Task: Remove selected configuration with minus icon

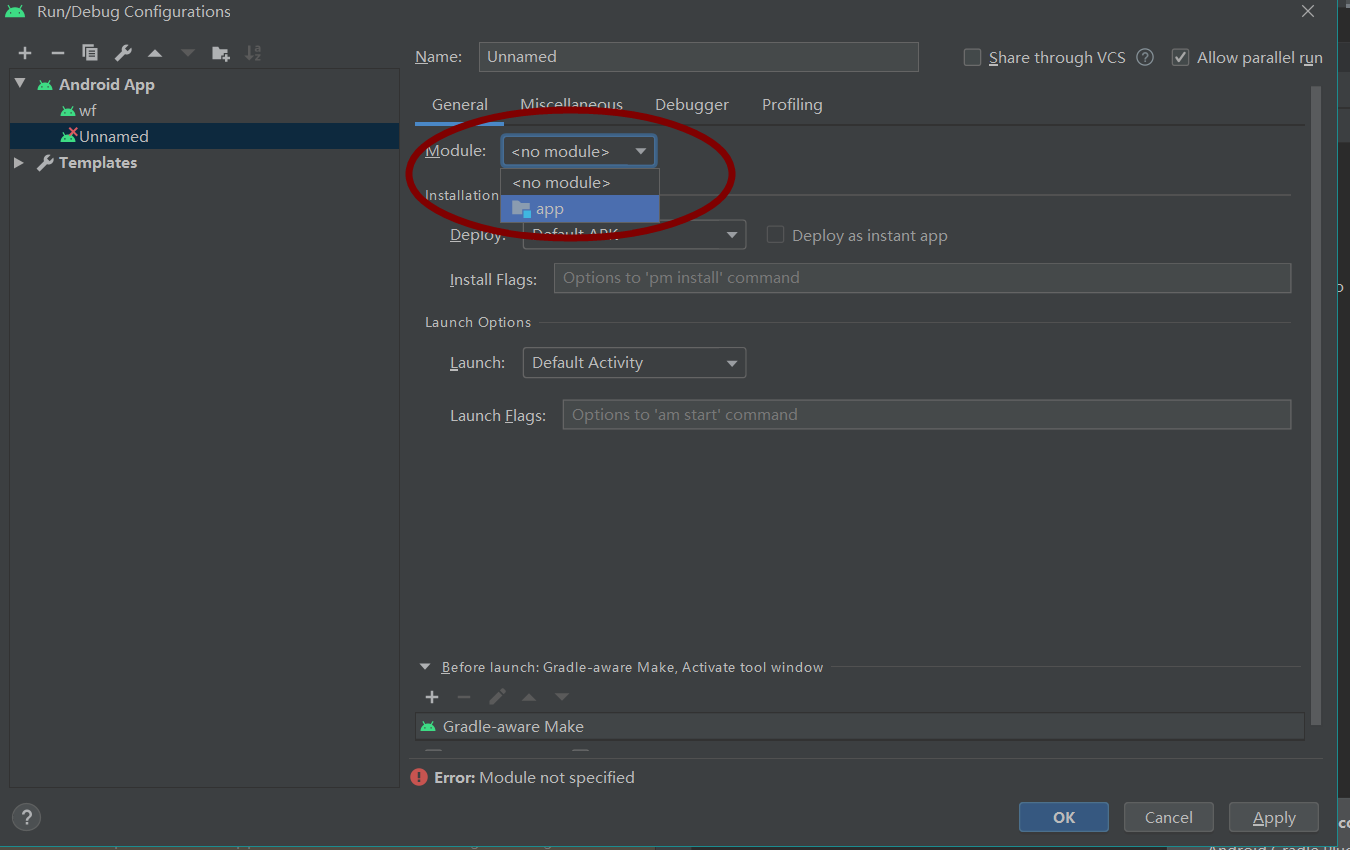Action: pos(58,53)
